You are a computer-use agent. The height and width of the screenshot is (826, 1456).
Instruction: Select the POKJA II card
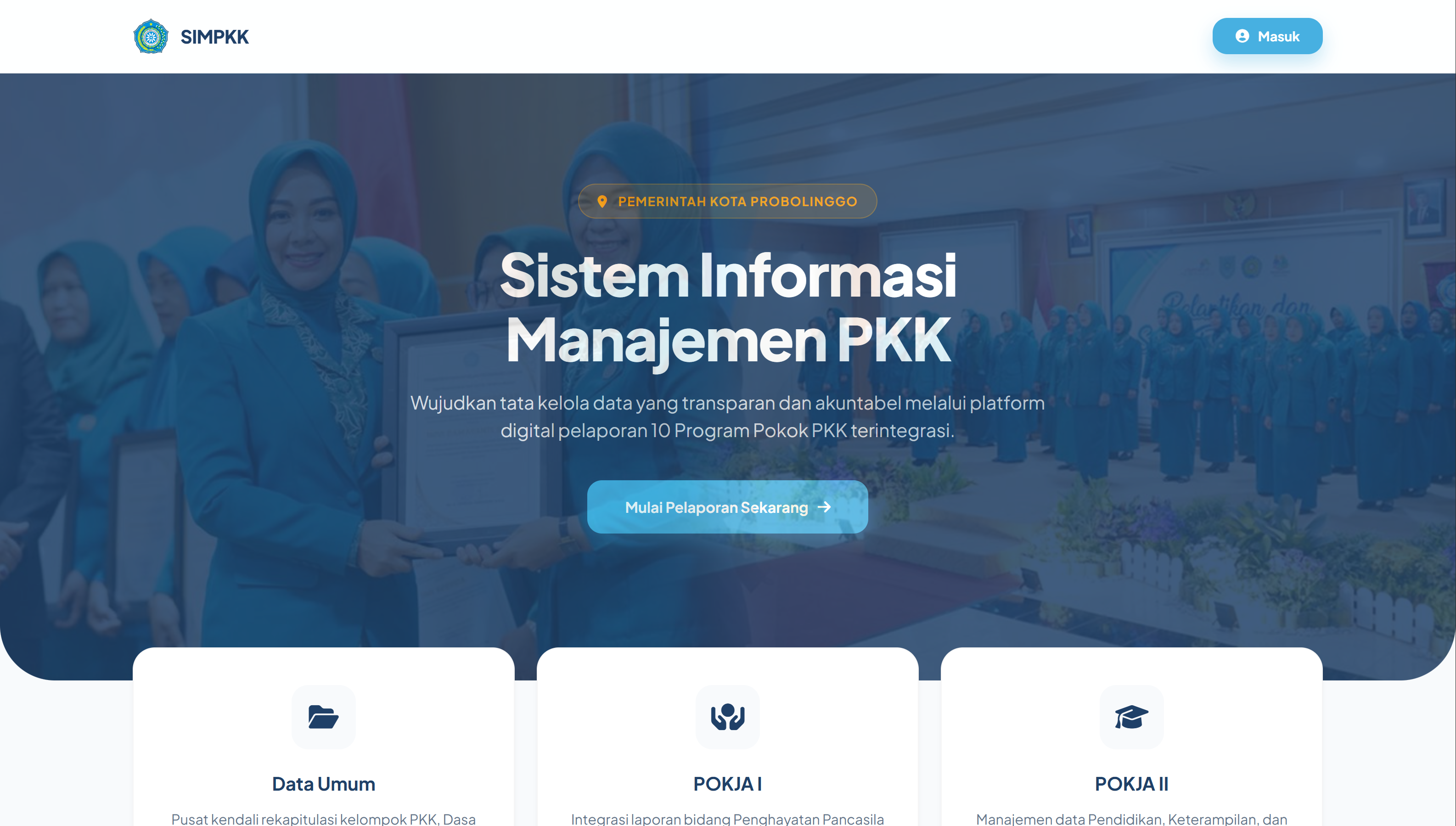[x=1131, y=737]
